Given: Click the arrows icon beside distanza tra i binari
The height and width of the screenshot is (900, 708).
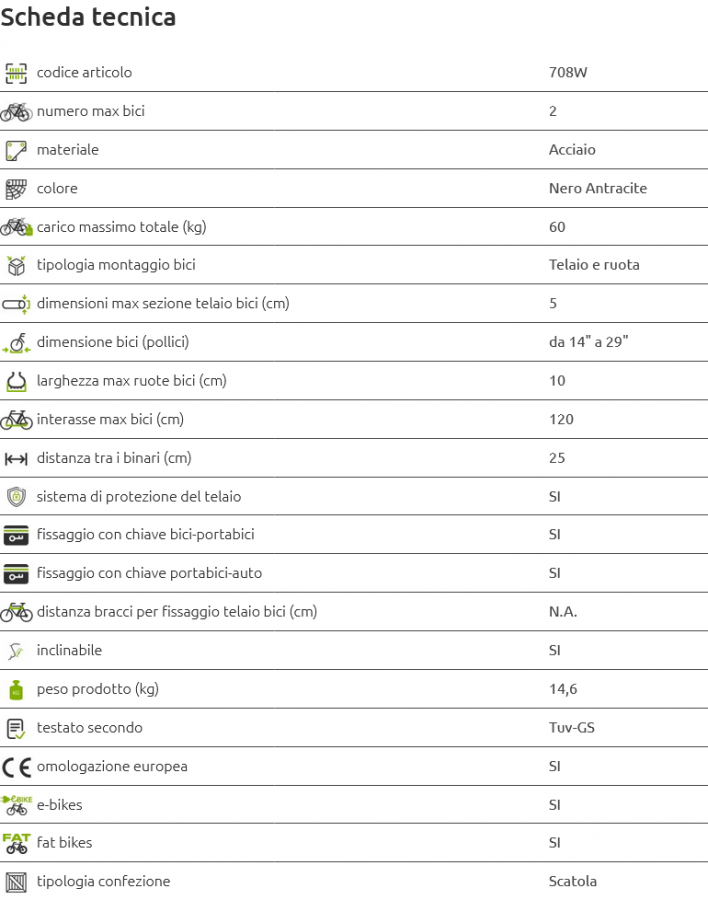Looking at the screenshot, I should [x=16, y=459].
